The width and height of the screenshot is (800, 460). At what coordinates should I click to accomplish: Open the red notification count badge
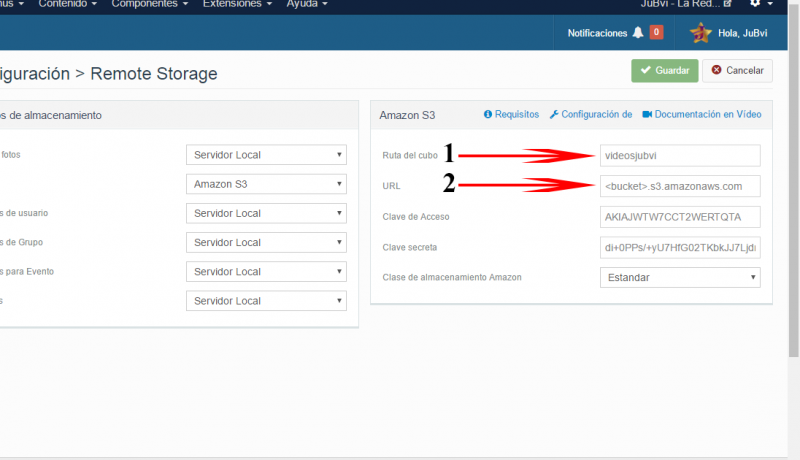click(x=656, y=32)
